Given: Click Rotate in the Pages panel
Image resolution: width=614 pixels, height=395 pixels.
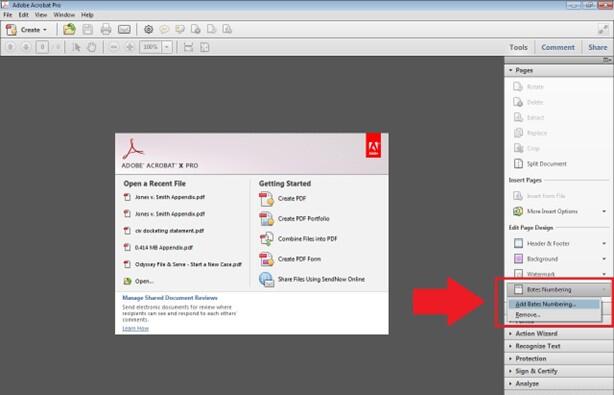Looking at the screenshot, I should click(x=528, y=87).
